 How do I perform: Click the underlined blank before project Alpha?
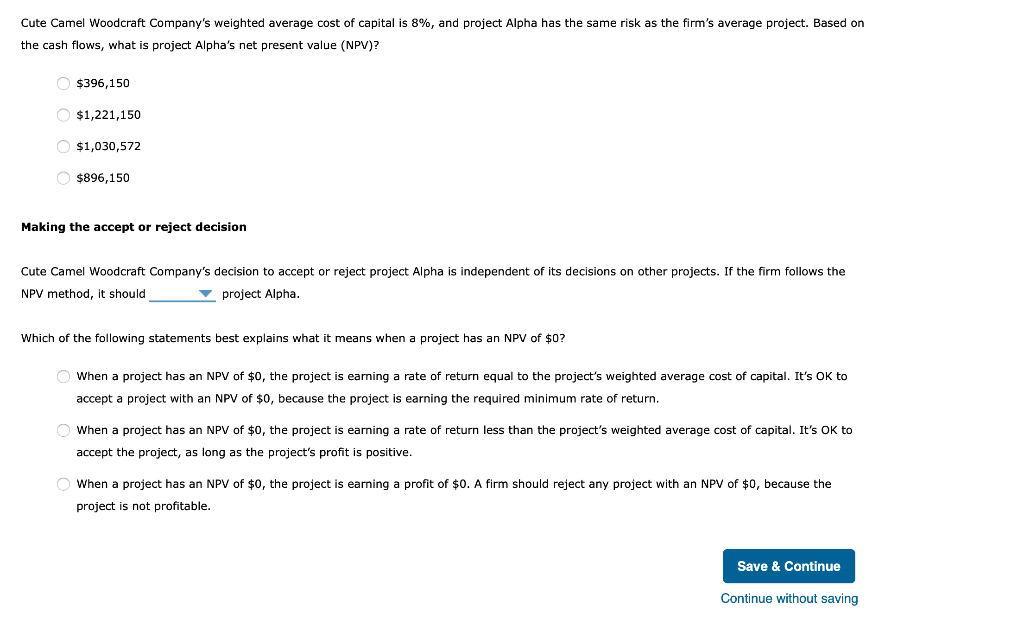click(170, 294)
